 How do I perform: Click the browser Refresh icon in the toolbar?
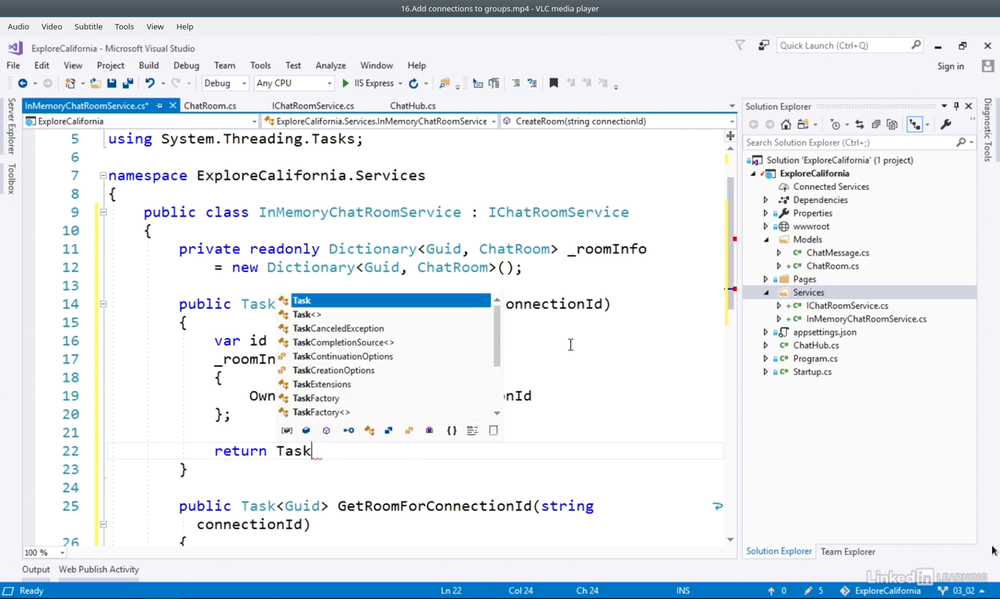coord(413,84)
